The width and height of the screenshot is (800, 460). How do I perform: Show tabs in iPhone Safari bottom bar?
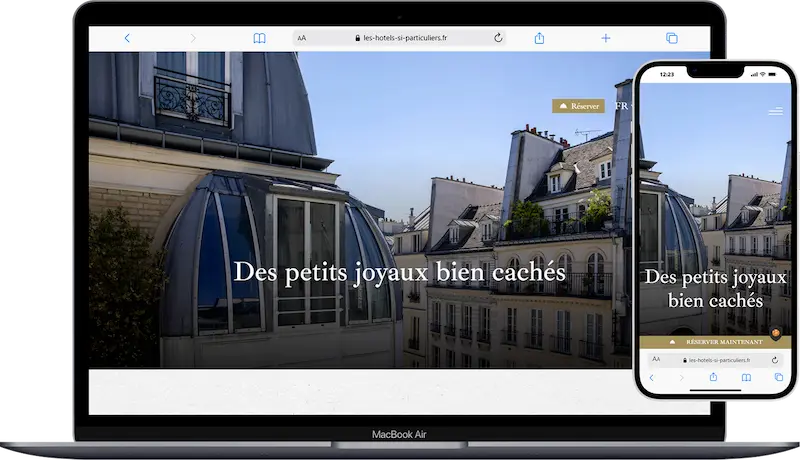(x=779, y=377)
